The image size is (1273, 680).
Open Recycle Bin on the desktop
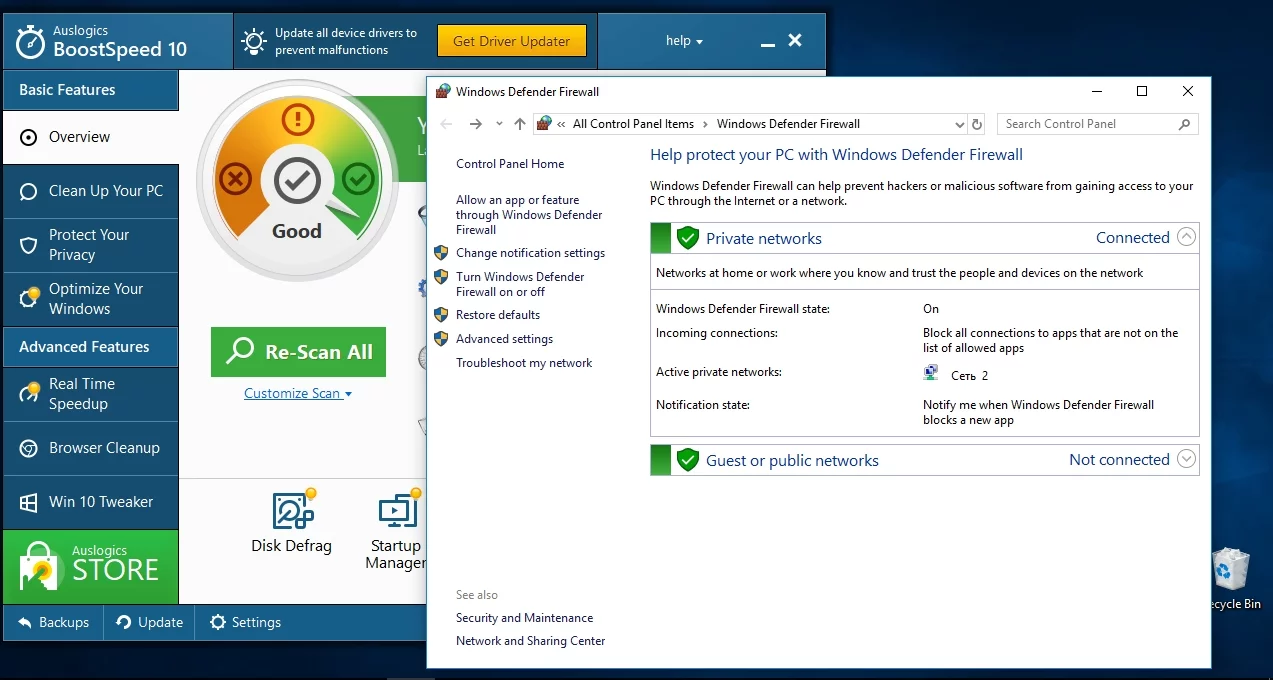[x=1231, y=570]
